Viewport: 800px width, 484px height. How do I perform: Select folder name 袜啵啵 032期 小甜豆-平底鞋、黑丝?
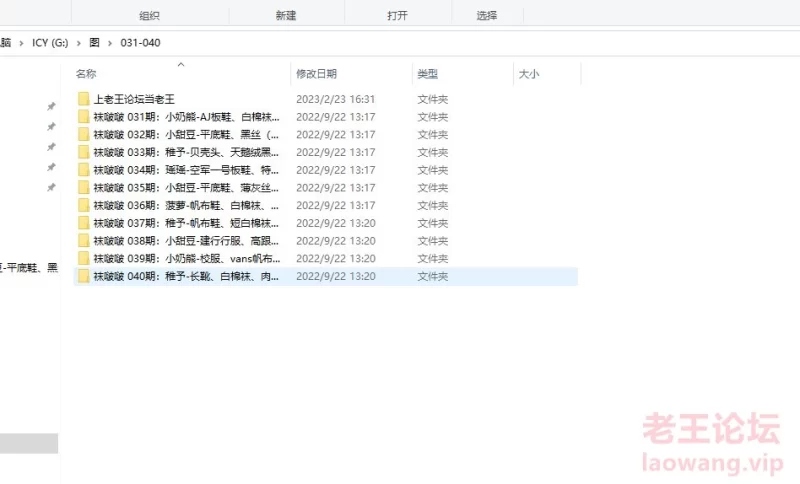[x=186, y=135]
